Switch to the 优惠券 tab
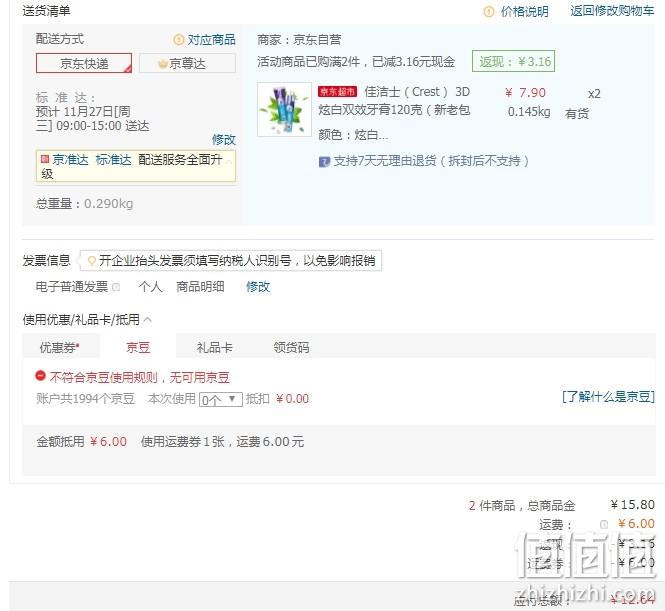665x611 pixels. [59, 348]
